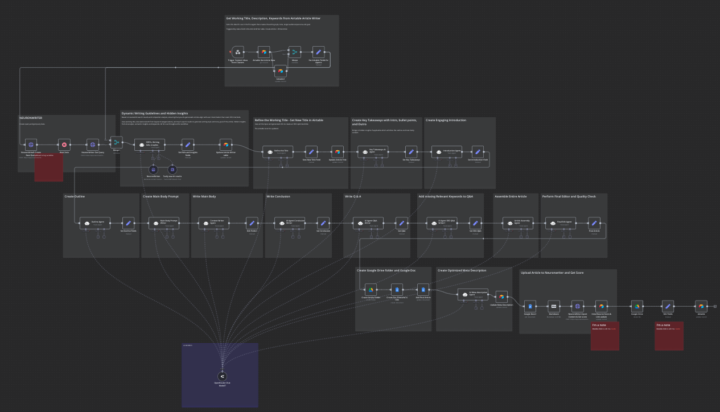Open the Google Drive node after Upload Article group
Viewport: 720px width, 412px height.
tap(637, 306)
